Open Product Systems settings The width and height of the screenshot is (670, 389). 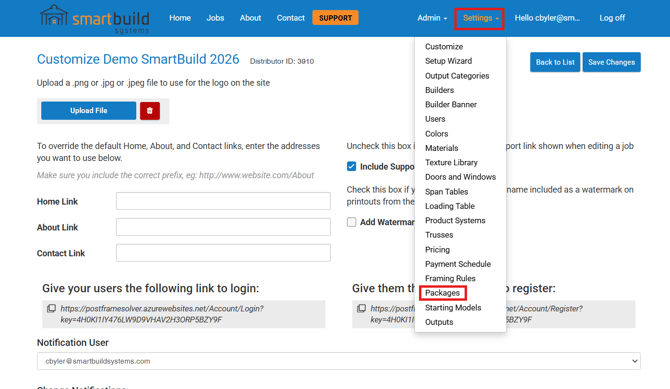click(455, 221)
